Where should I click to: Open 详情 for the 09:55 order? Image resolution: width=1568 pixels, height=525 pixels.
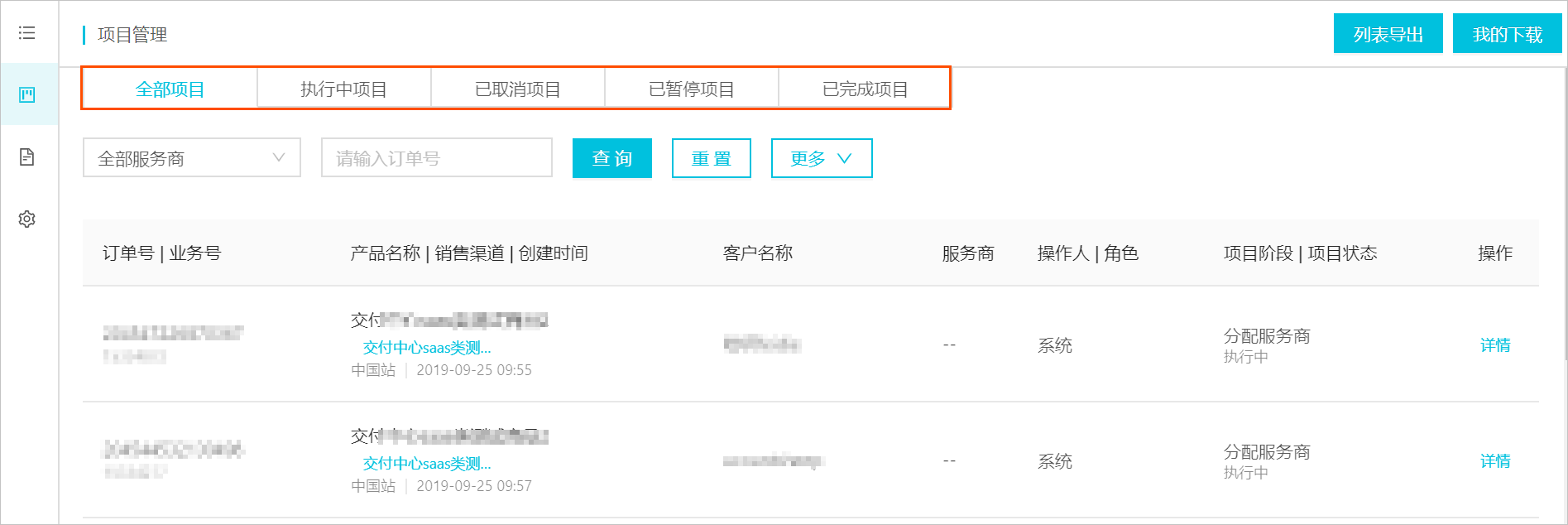coord(1495,345)
